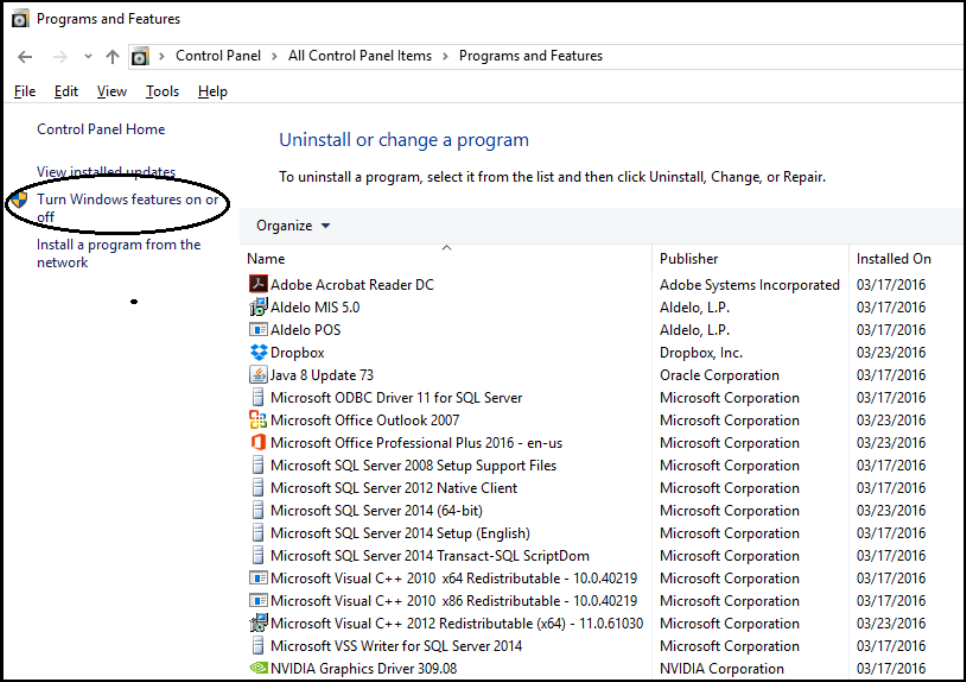
Task: Select Visual C++ 2012 Redistributable (x64) icon
Action: [258, 623]
